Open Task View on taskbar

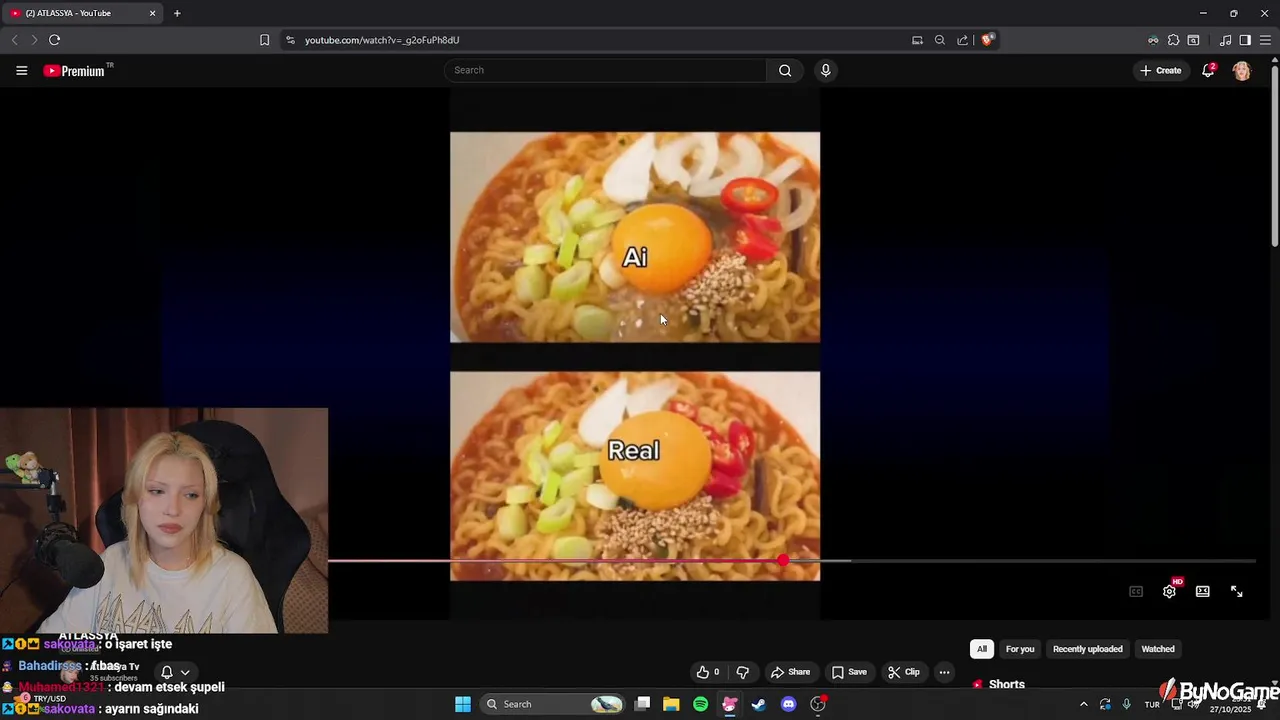click(x=643, y=704)
